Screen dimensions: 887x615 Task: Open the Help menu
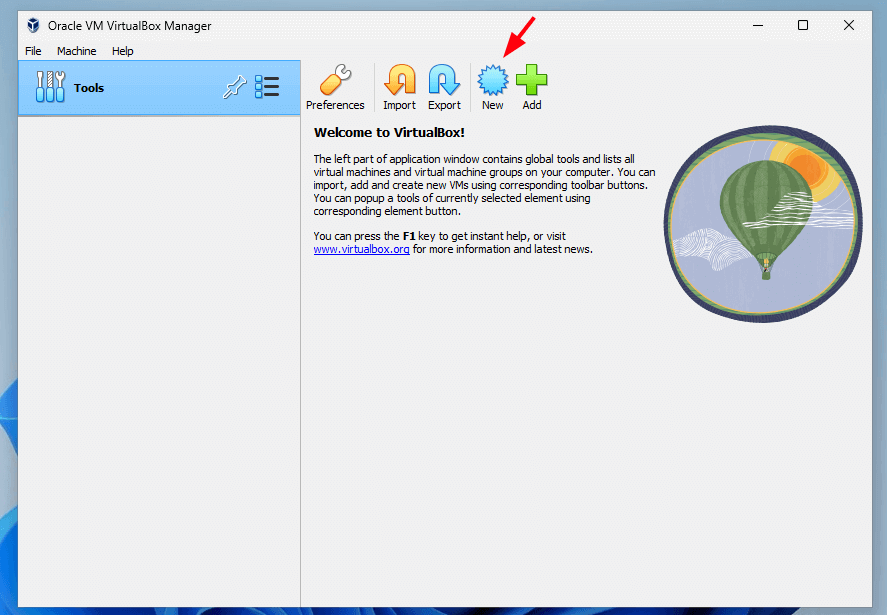pos(122,51)
